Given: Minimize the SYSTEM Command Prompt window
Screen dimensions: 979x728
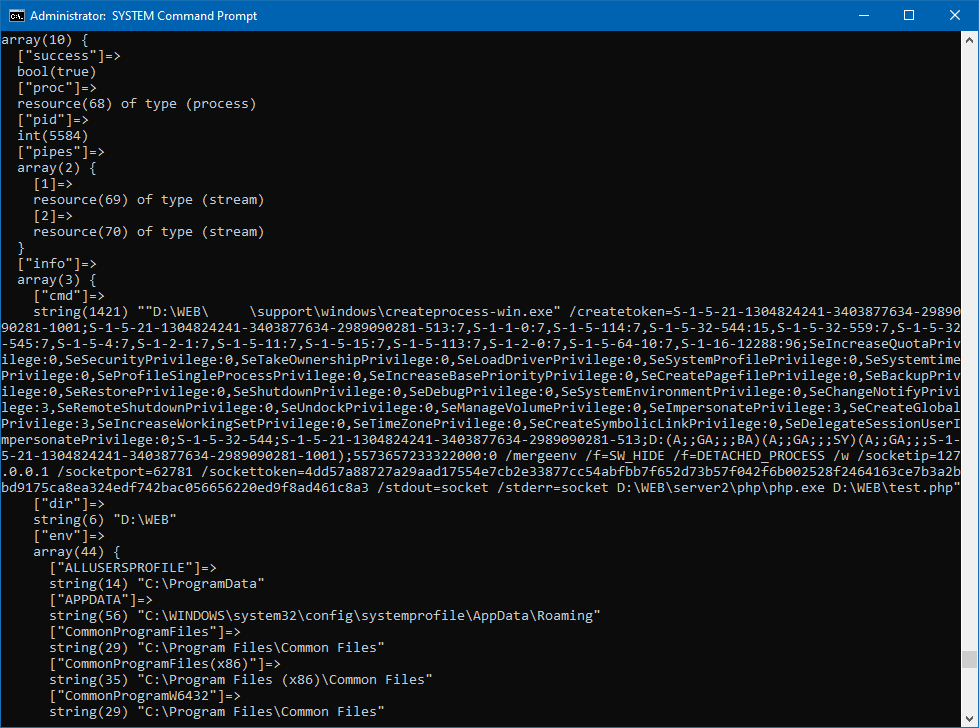Looking at the screenshot, I should click(864, 16).
